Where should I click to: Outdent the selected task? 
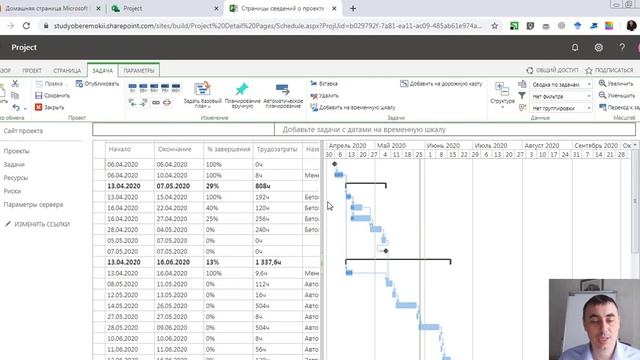click(133, 103)
